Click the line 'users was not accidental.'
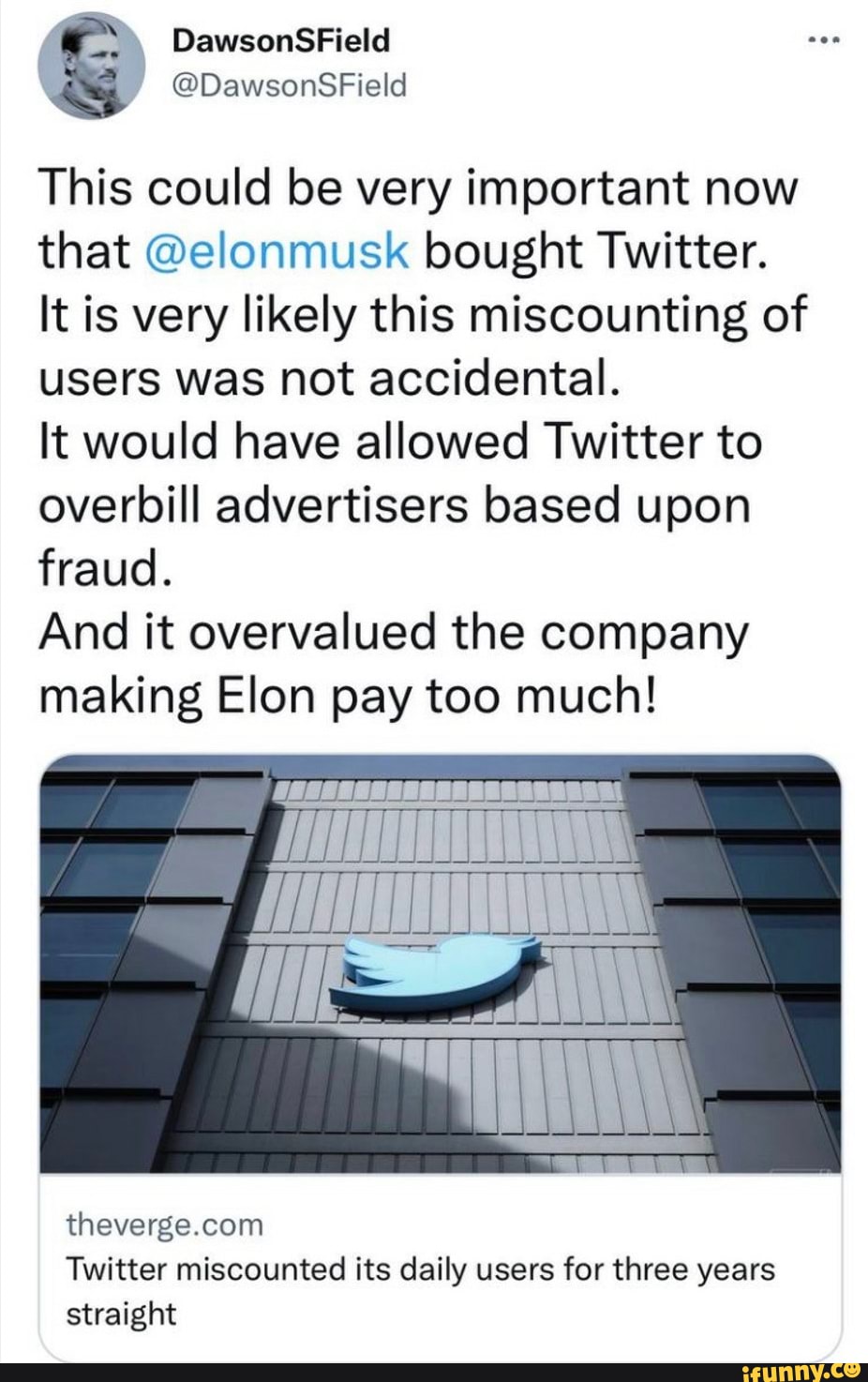868x1382 pixels. coord(329,378)
